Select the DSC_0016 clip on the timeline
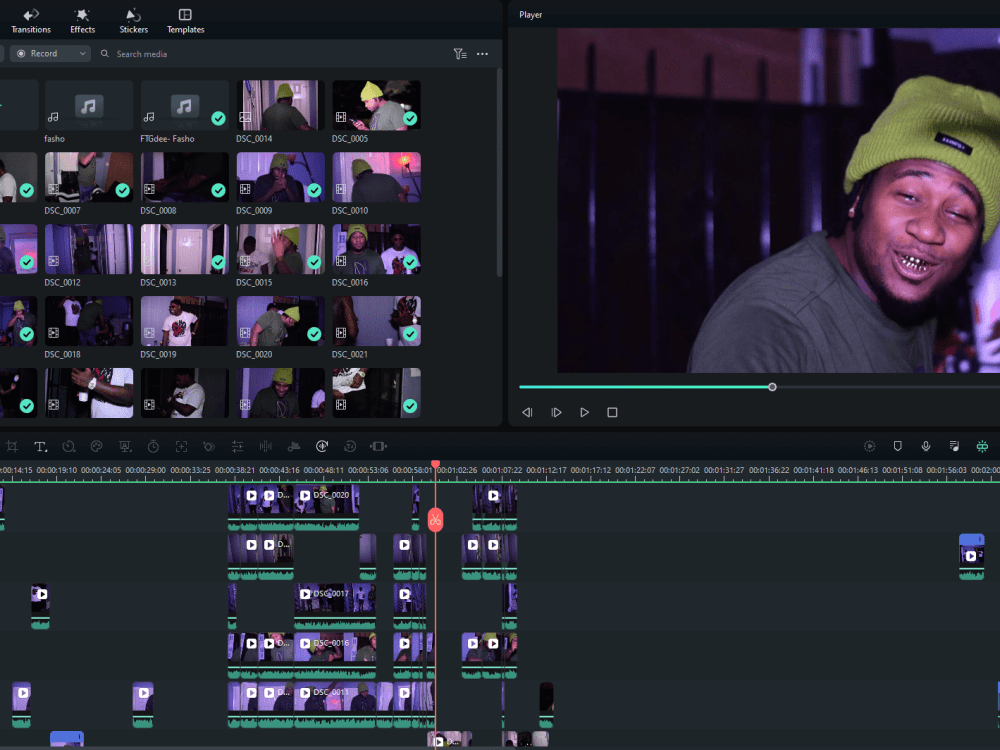1000x750 pixels. coord(335,655)
